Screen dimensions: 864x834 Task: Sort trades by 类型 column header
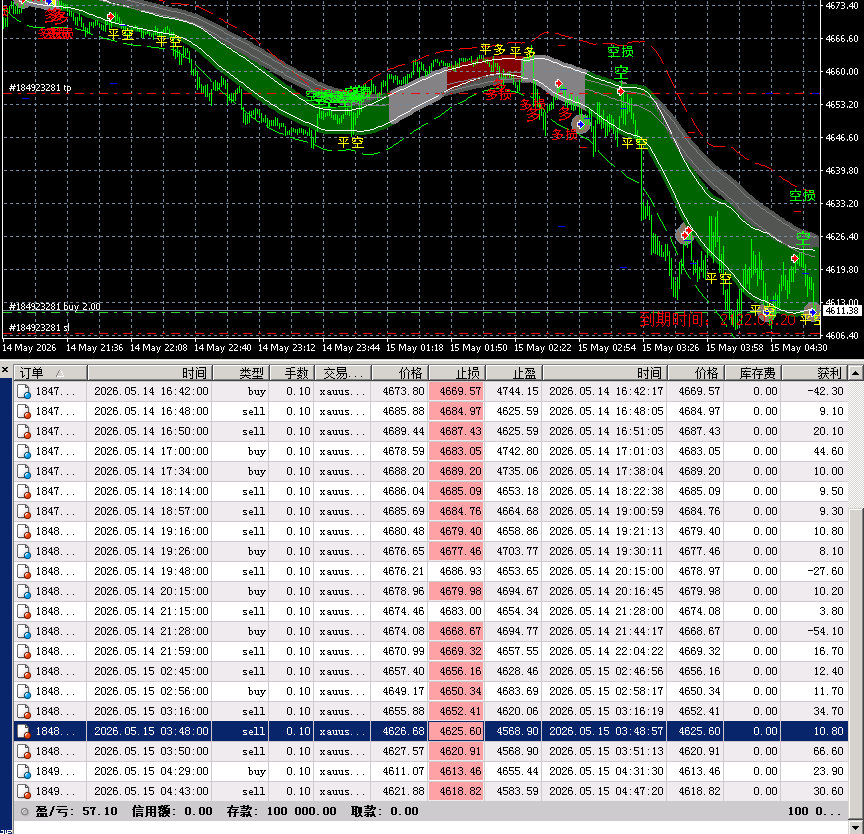(x=240, y=373)
